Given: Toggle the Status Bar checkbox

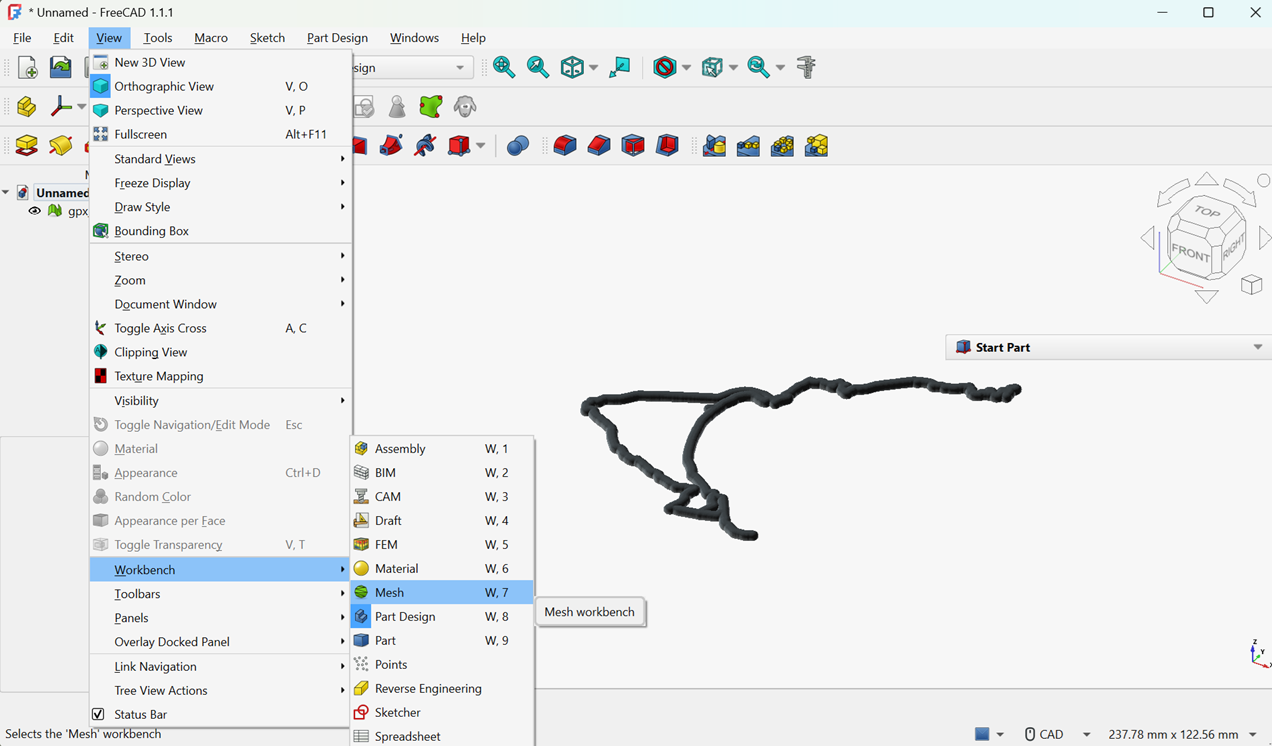Looking at the screenshot, I should click(98, 714).
